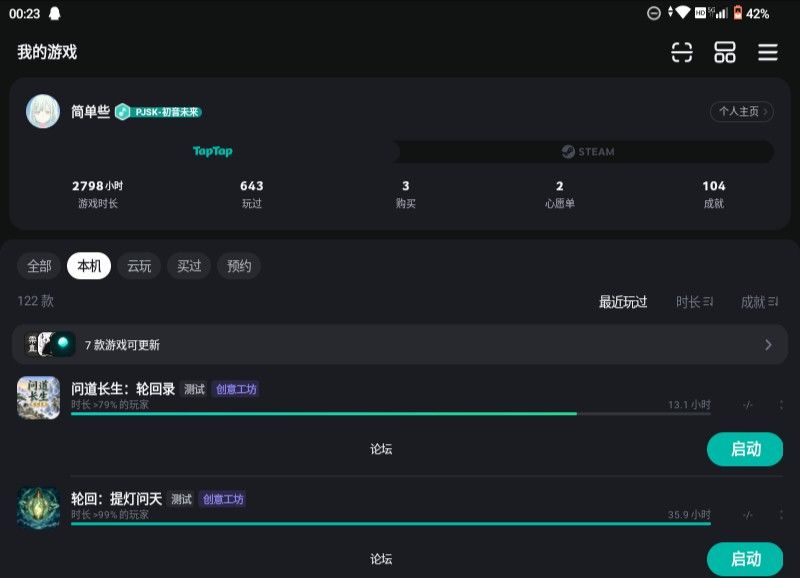Open 论坛 for 轮回：提灯问天
The width and height of the screenshot is (800, 578).
tap(381, 559)
